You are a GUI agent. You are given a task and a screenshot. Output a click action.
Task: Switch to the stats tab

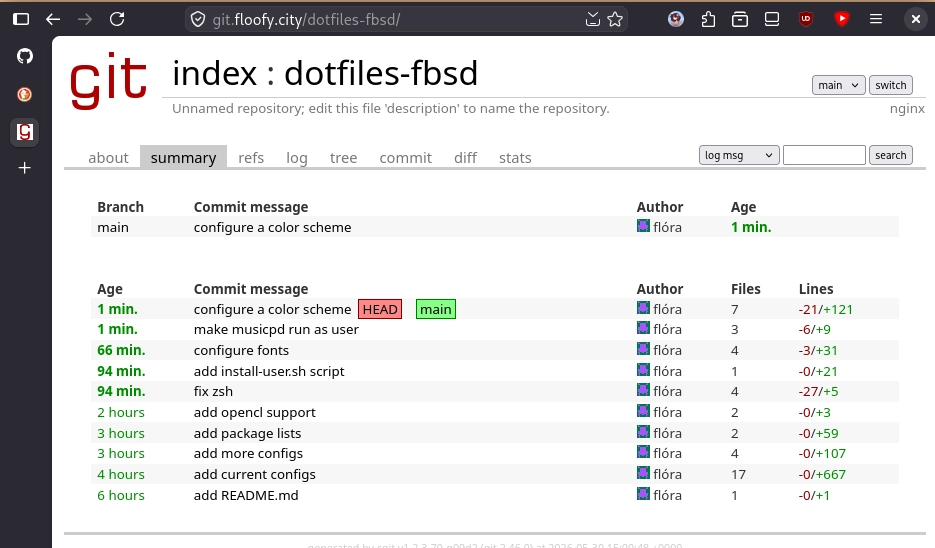(515, 157)
